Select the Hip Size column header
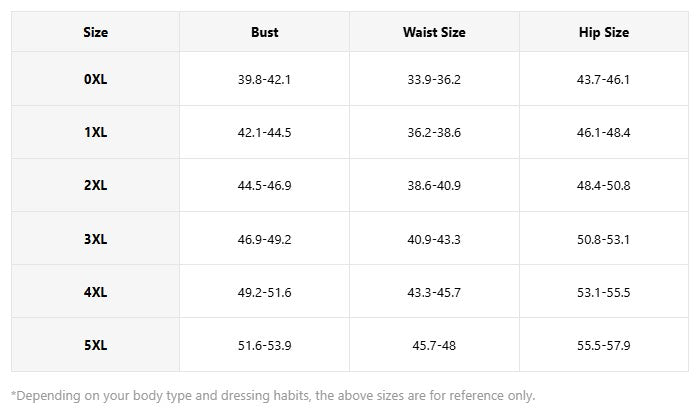Image resolution: width=698 pixels, height=412 pixels. (x=604, y=32)
